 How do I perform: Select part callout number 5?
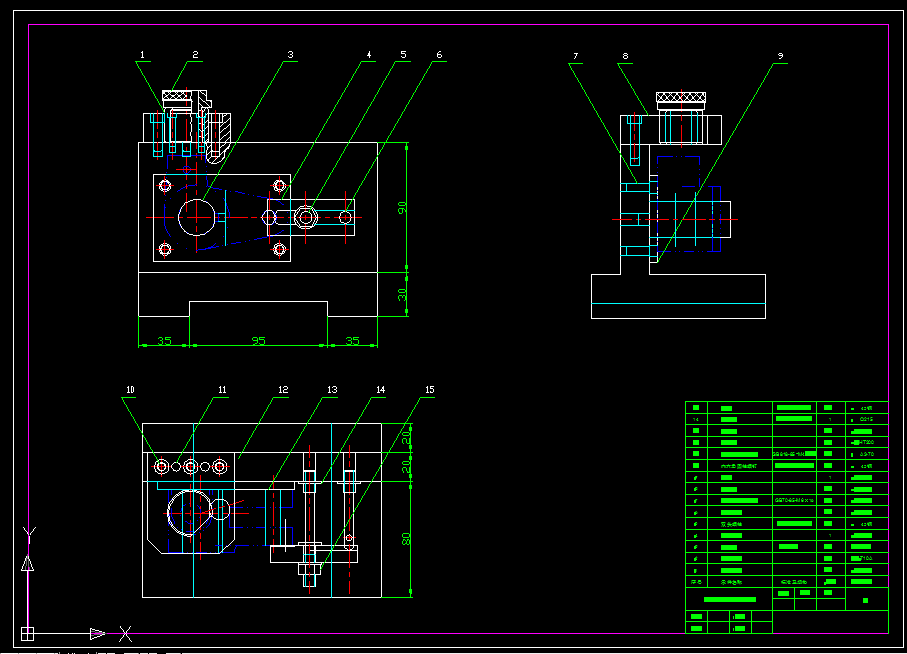[x=403, y=54]
